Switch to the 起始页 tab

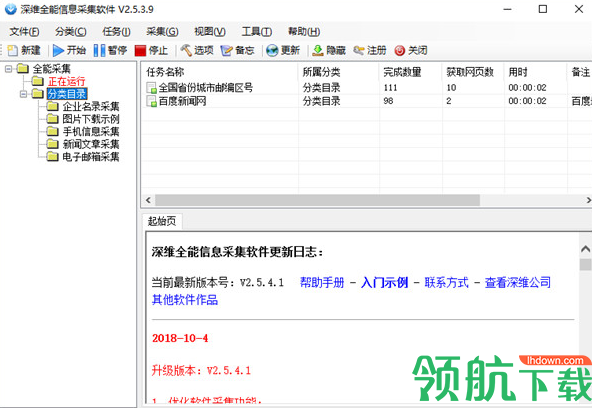pos(162,221)
